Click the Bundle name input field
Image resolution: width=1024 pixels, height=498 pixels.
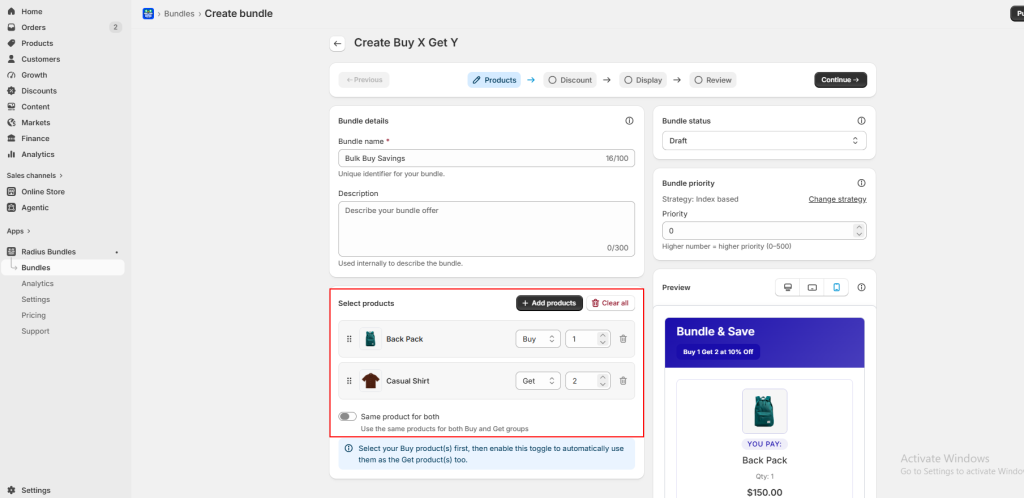(487, 159)
